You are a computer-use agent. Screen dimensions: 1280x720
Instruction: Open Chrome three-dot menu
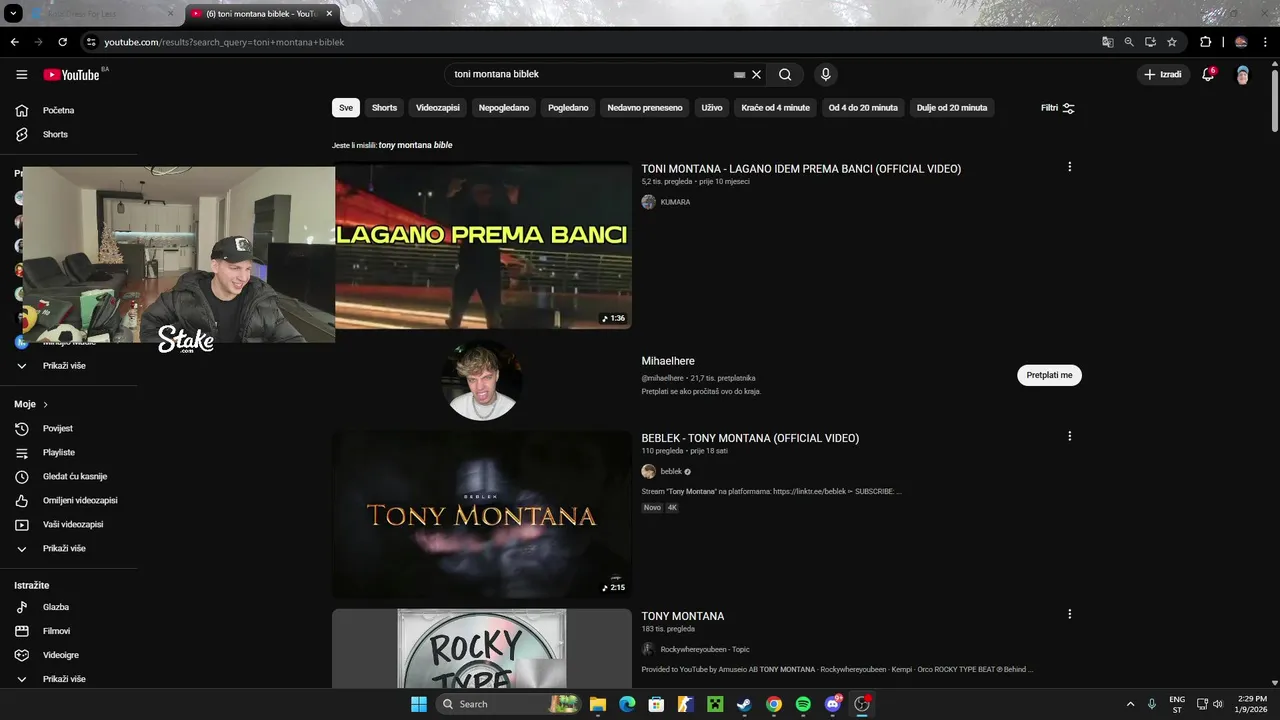pos(1266,42)
